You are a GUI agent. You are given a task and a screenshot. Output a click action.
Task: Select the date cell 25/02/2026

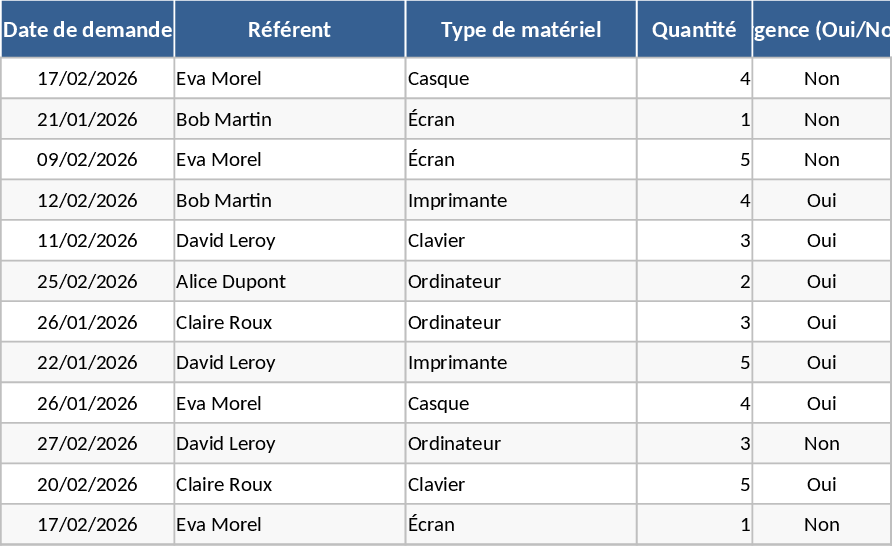coord(87,282)
